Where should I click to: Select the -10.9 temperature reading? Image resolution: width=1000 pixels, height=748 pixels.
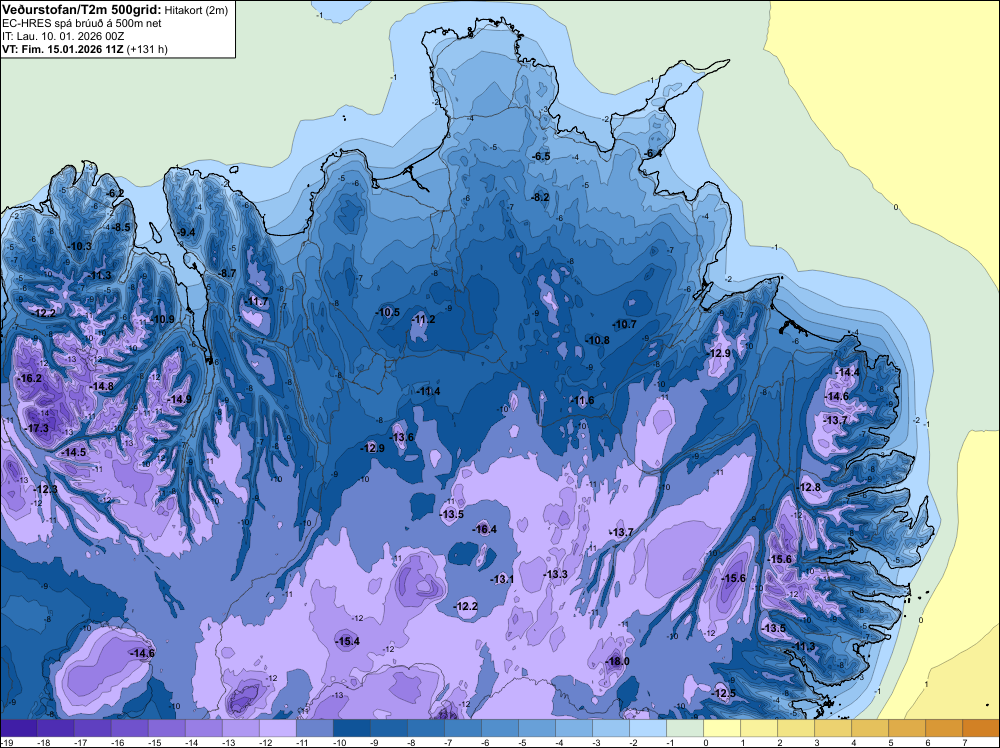[163, 319]
